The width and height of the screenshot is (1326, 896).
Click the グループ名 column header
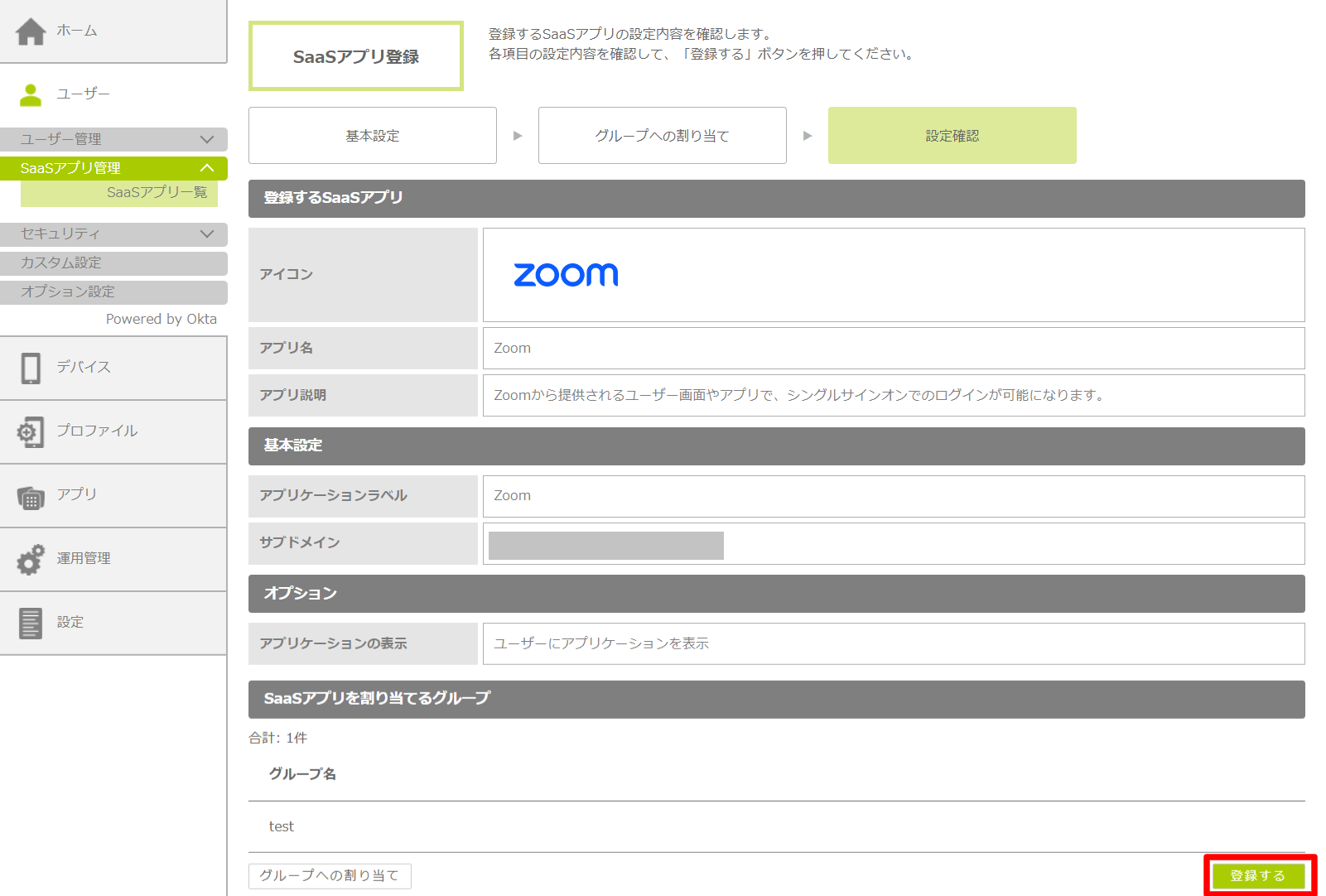click(302, 774)
